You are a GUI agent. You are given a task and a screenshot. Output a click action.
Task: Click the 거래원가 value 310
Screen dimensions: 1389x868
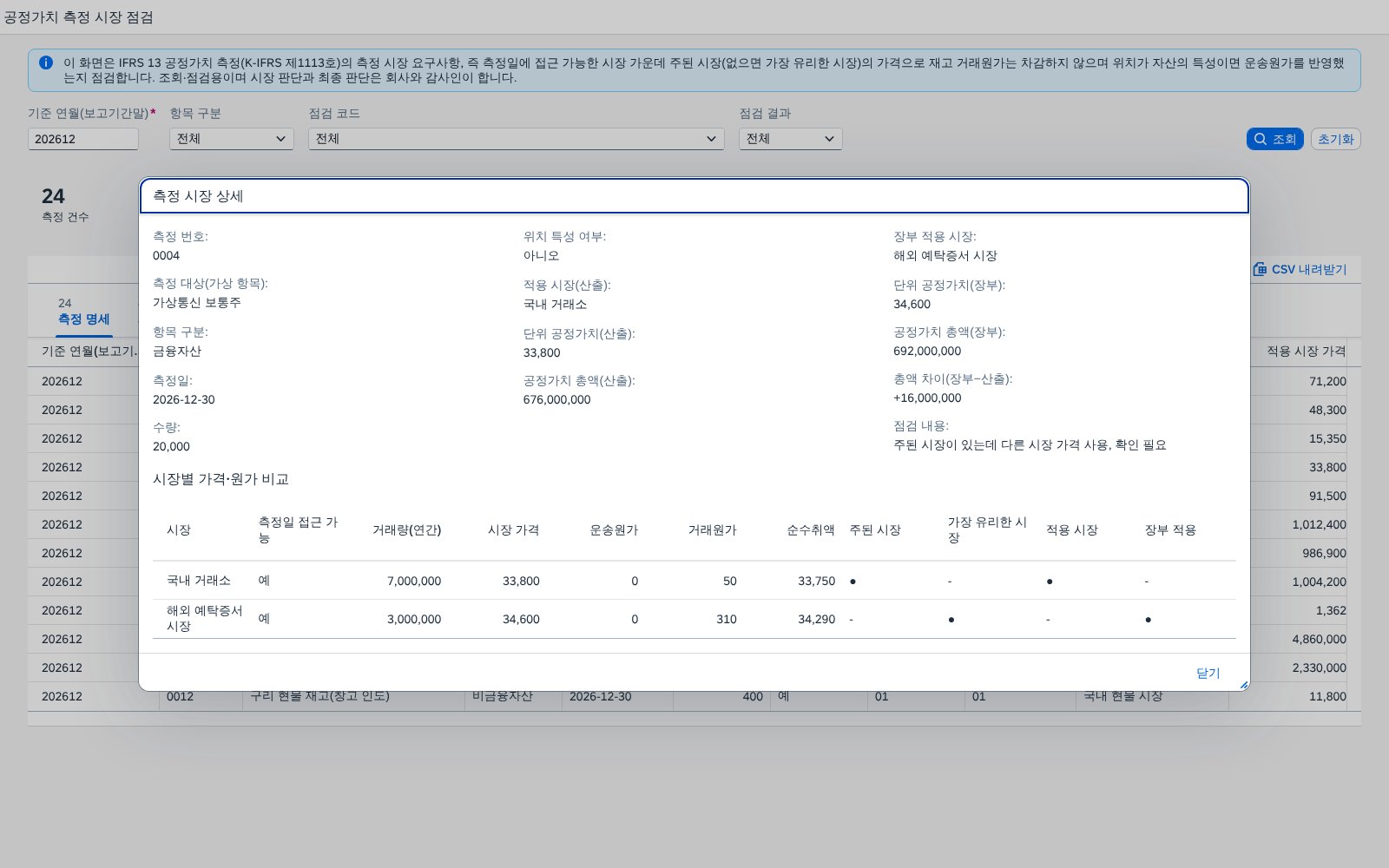point(727,619)
